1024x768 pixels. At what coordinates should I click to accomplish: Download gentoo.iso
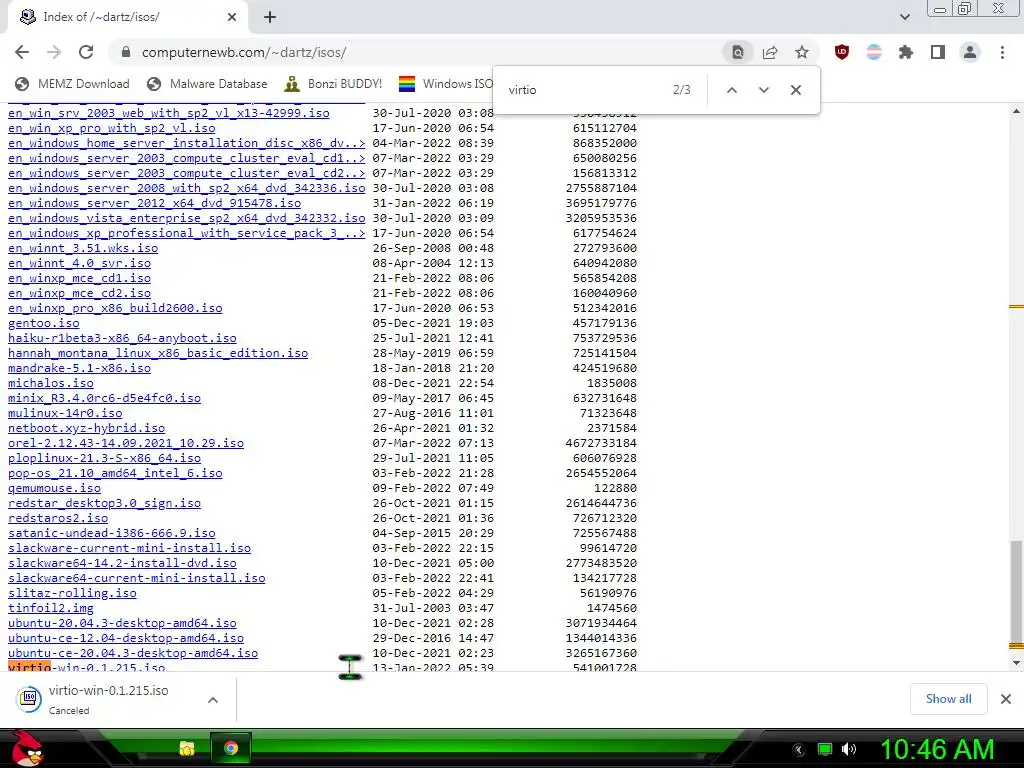click(44, 323)
